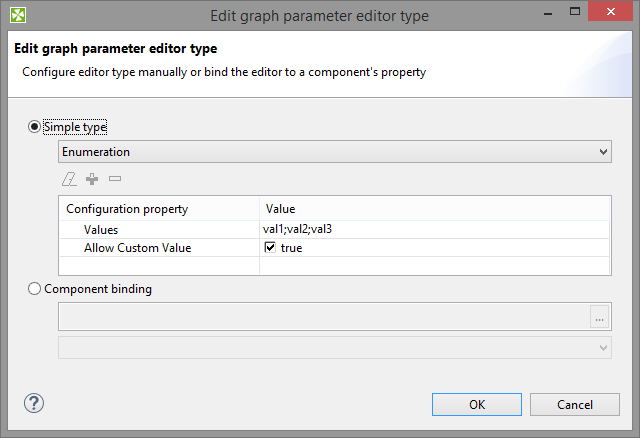Open the help question mark icon
Screen dimensions: 640x438
pos(33,403)
